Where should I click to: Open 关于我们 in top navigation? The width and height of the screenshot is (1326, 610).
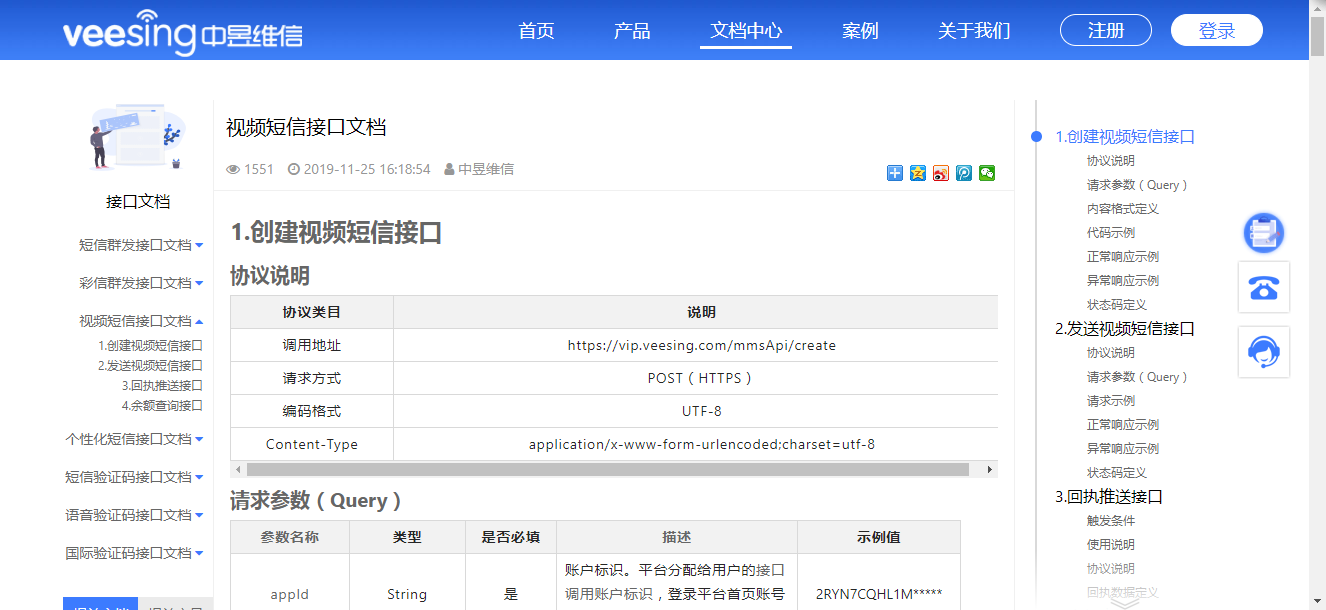(974, 31)
